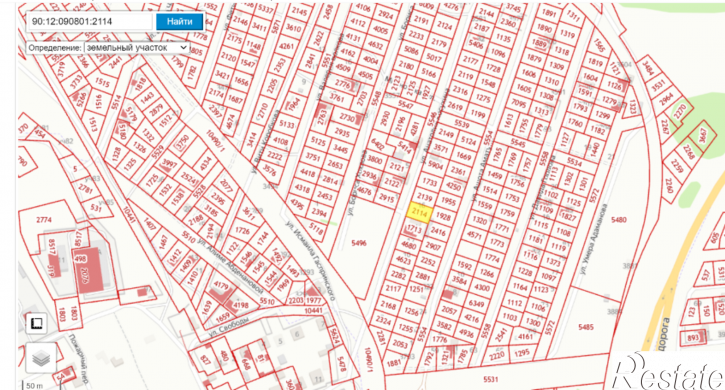Open the земельный участок dropdown
Image resolution: width=725 pixels, height=390 pixels.
[x=136, y=48]
